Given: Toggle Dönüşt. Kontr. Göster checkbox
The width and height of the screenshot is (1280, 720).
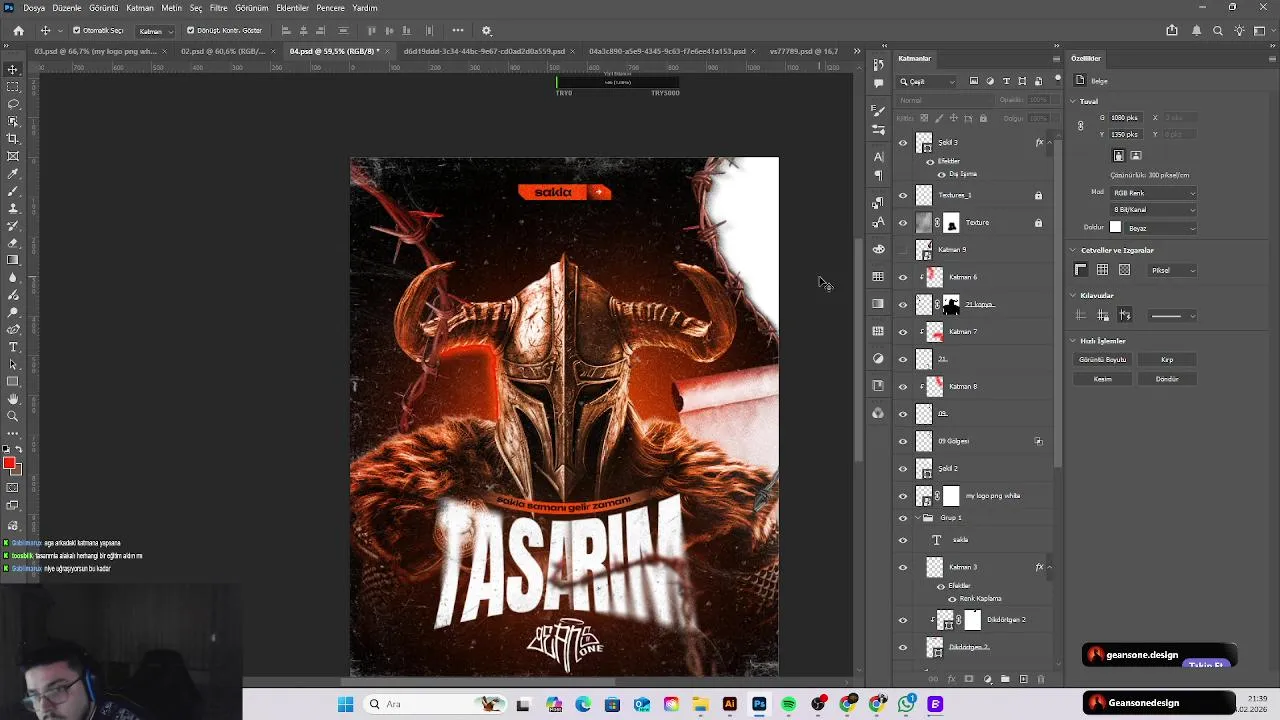Looking at the screenshot, I should coord(190,31).
